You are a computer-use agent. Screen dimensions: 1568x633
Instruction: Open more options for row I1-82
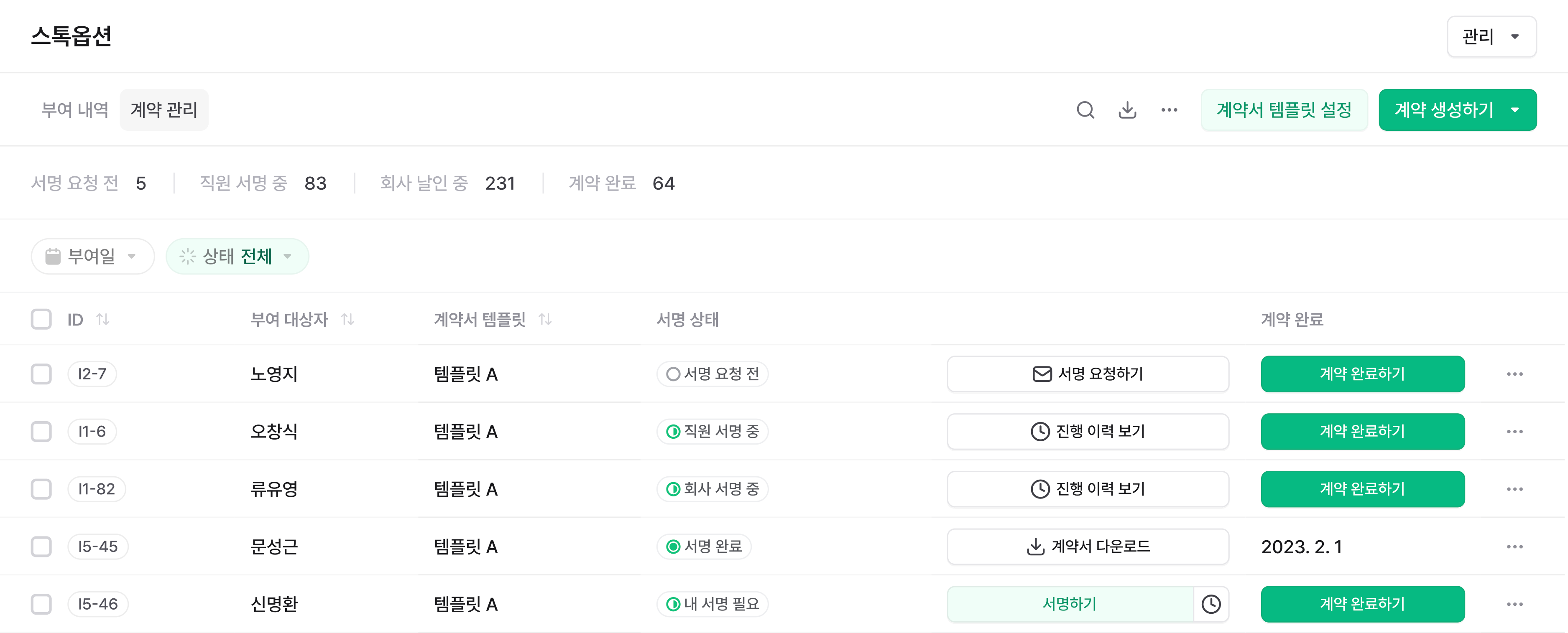click(1514, 489)
